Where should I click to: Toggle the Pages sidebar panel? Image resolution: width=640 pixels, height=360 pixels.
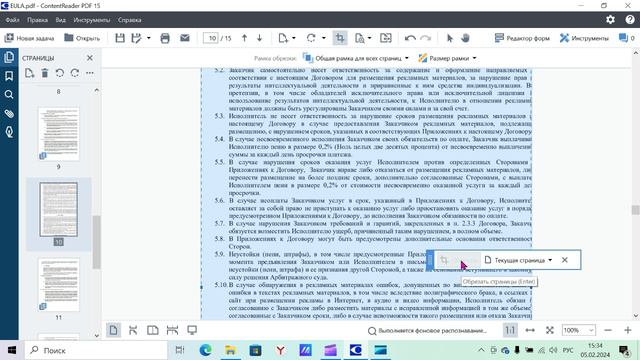point(9,57)
